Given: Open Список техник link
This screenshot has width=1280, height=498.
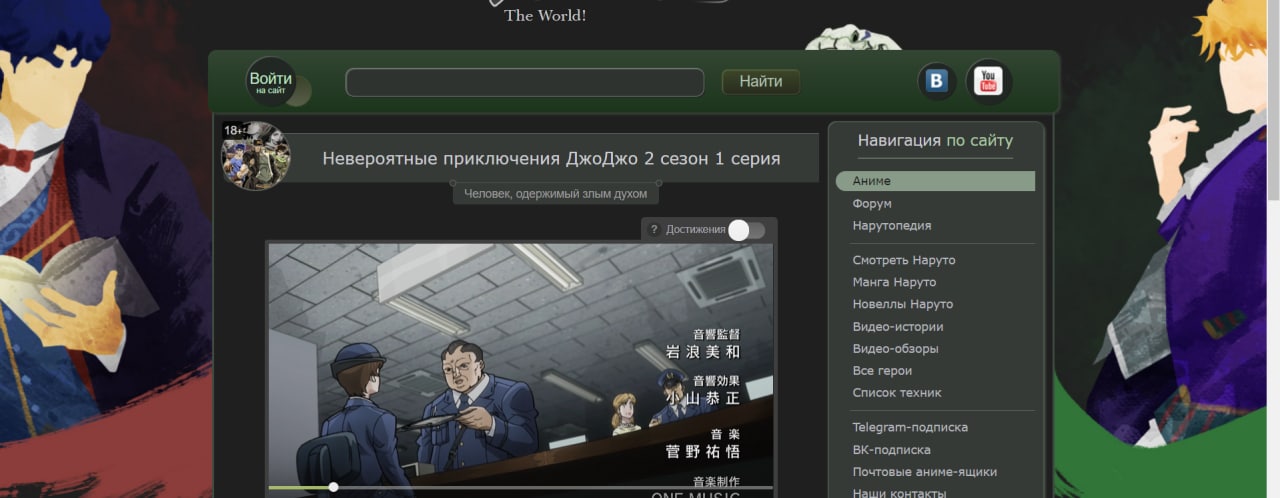Looking at the screenshot, I should coord(897,393).
